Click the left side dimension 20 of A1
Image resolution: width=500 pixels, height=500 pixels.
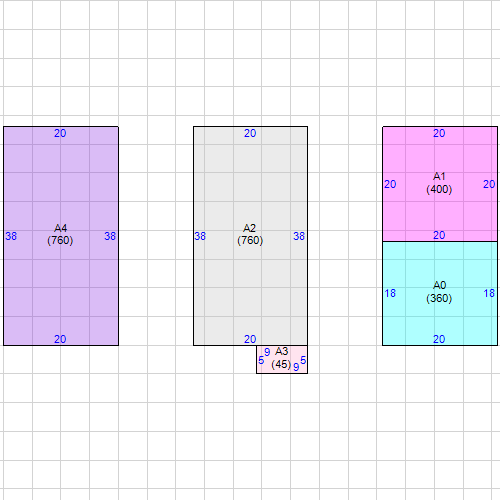[390, 184]
